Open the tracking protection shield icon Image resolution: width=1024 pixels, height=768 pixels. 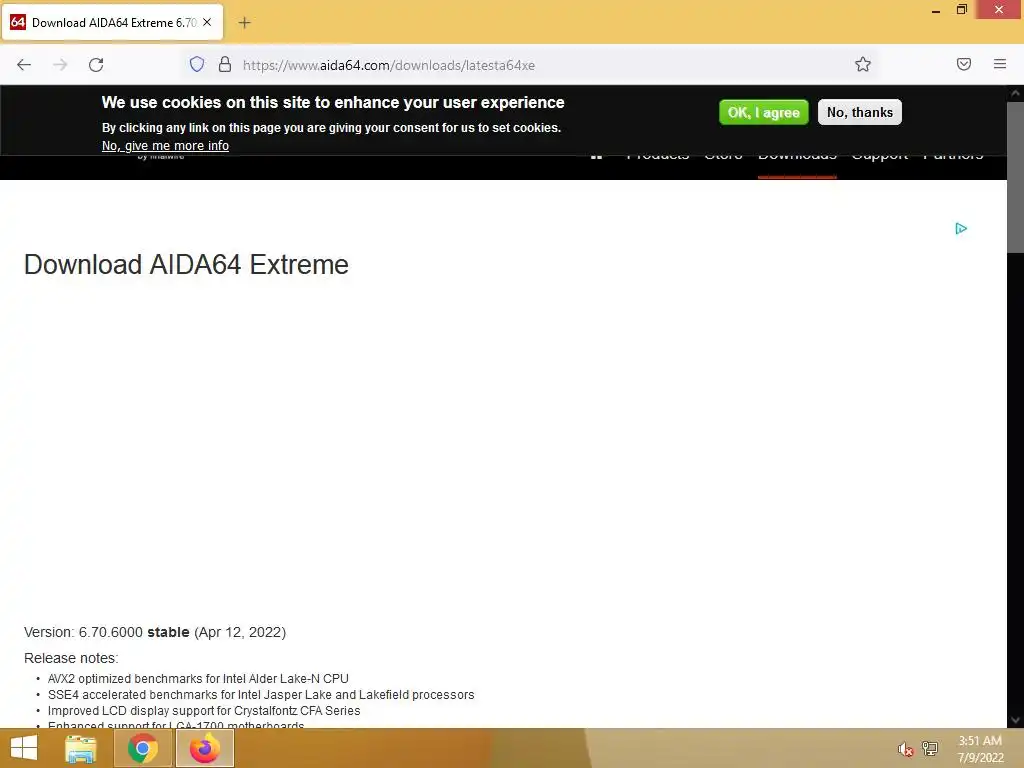(x=197, y=64)
